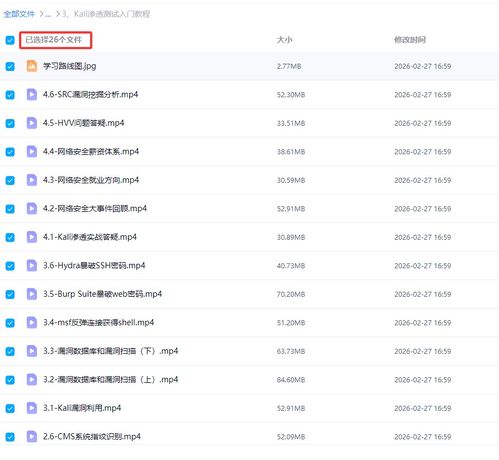Screen dimensions: 499x460
Task: Open 3.3-漏洞数据库和漏洞扫描（下）.mp4 file name
Action: click(110, 351)
